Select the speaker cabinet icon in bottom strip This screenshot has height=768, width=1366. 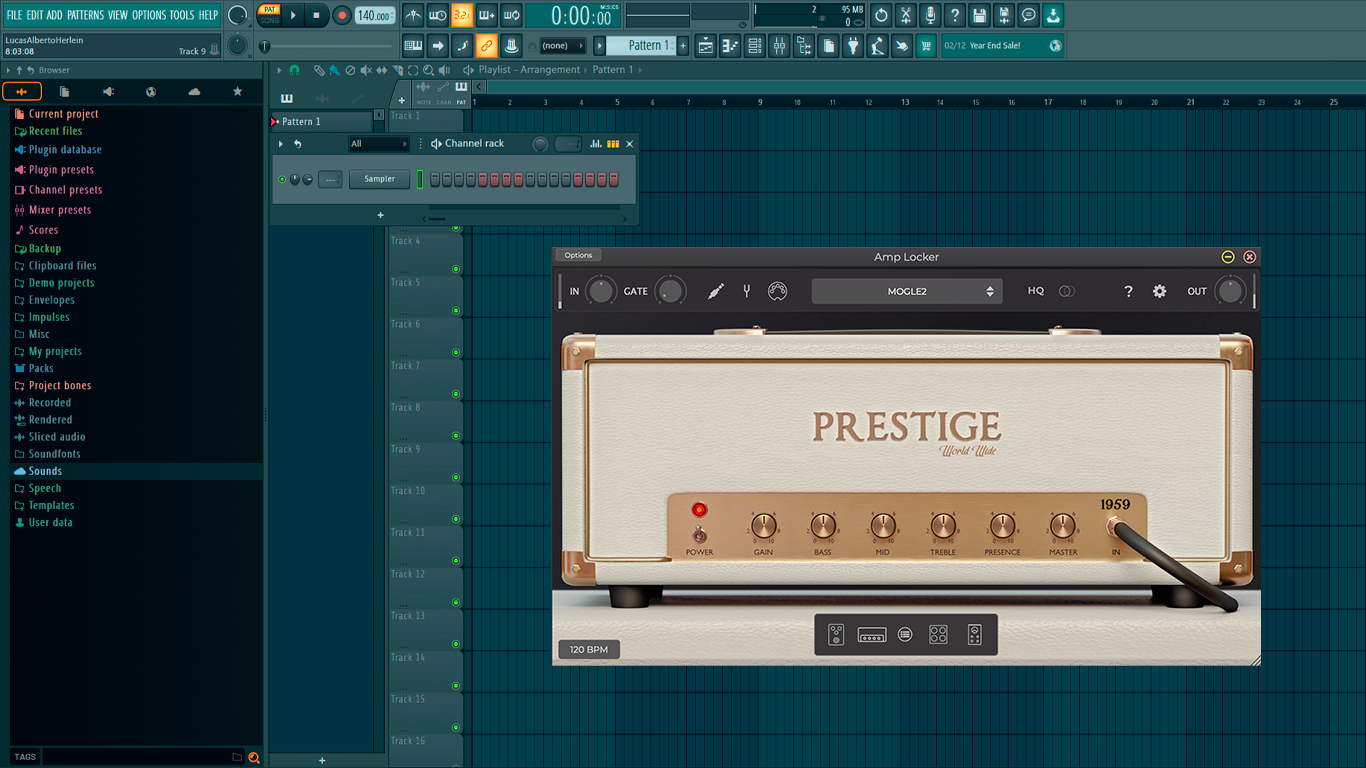pos(938,635)
